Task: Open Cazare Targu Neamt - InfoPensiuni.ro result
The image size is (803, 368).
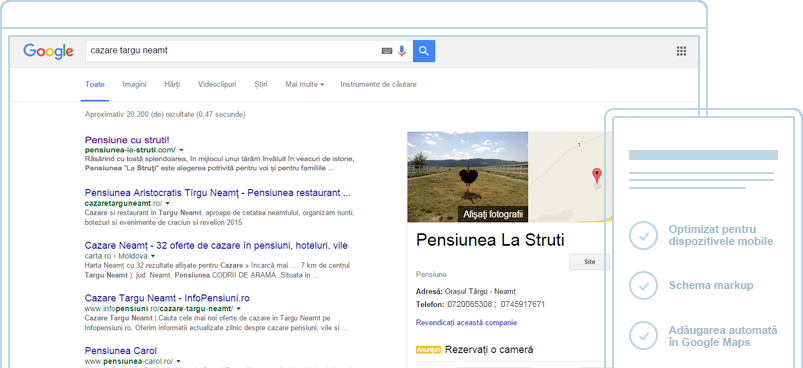Action: tap(167, 298)
